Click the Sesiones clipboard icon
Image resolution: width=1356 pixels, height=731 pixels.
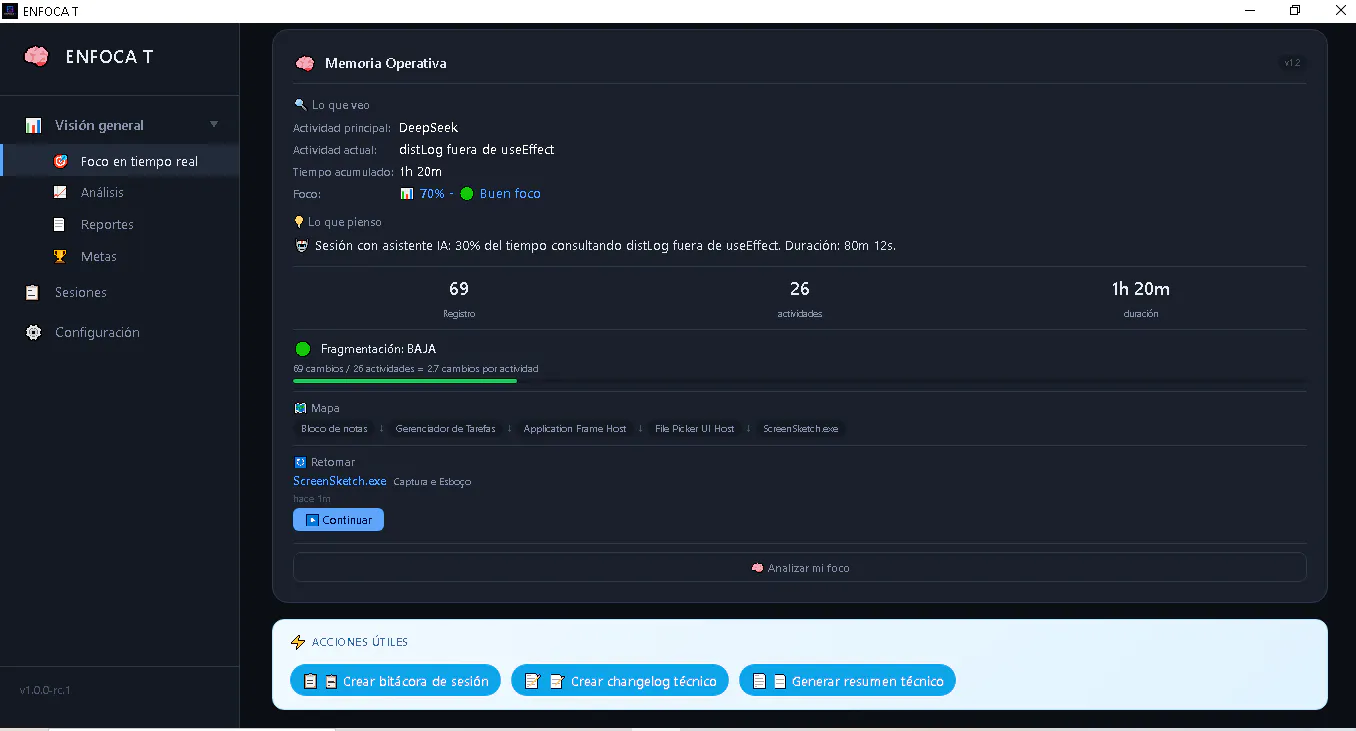click(33, 293)
